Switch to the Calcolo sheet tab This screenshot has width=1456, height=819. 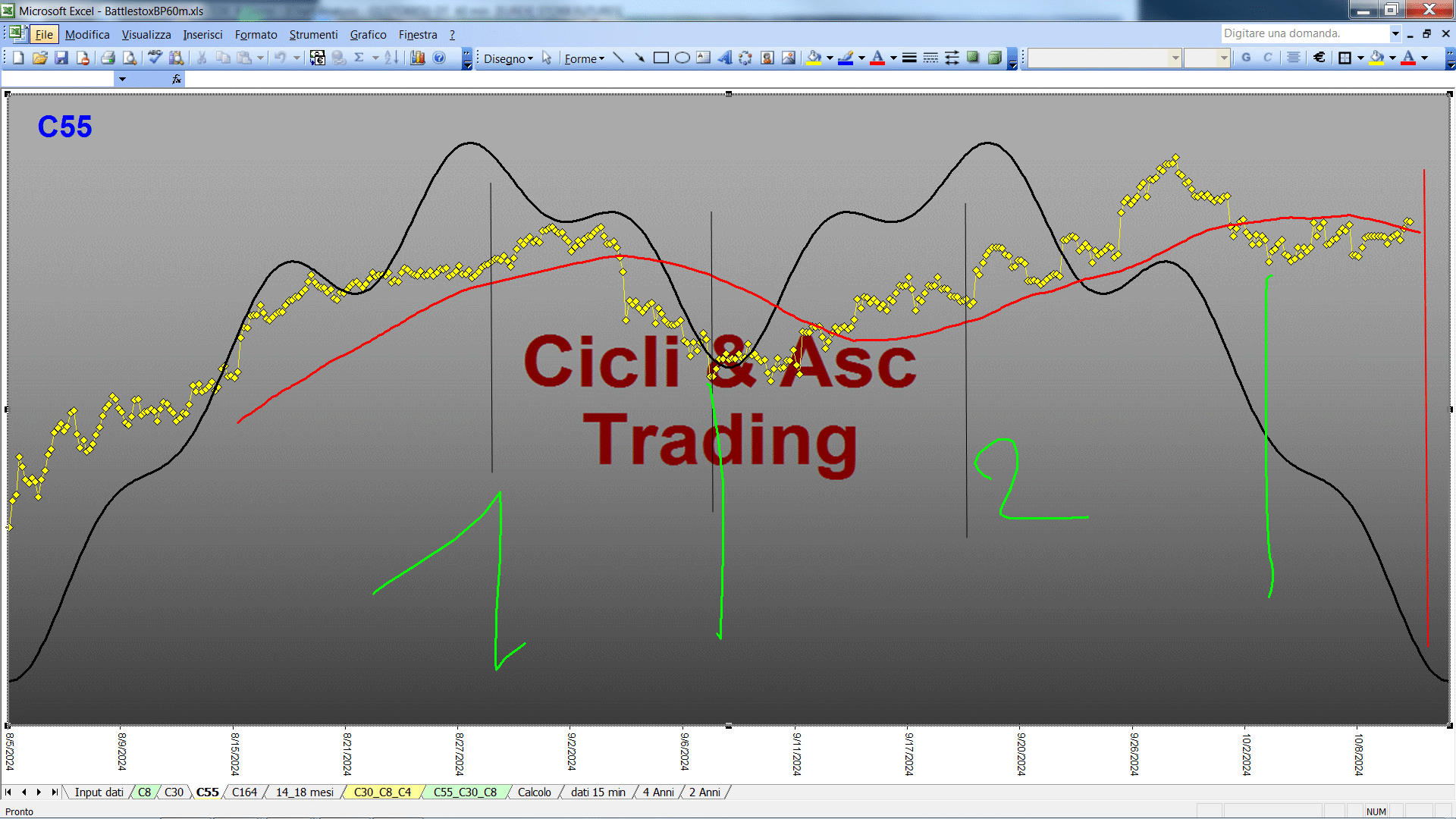click(x=534, y=792)
